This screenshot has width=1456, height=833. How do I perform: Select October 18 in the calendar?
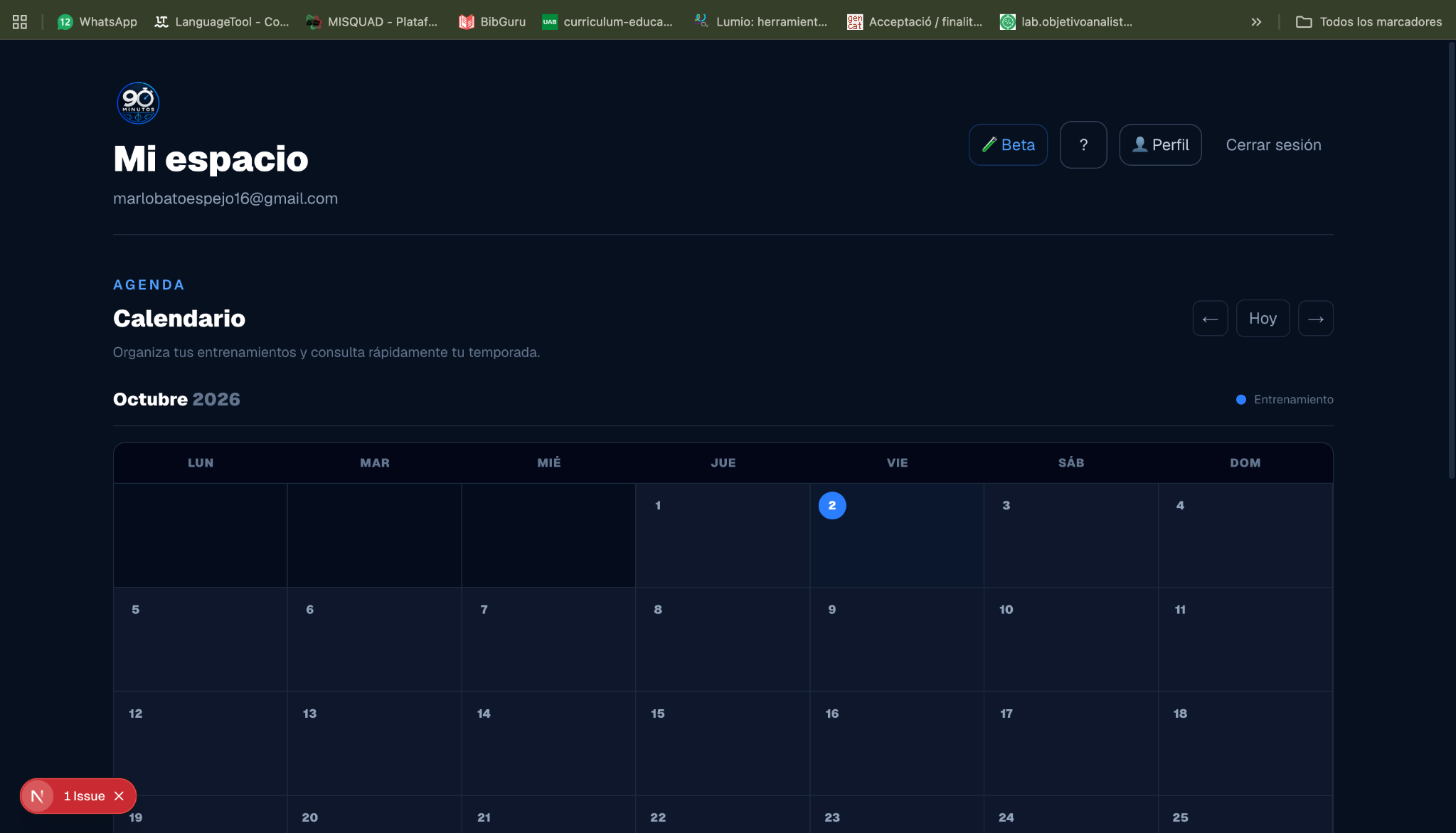(x=1245, y=743)
